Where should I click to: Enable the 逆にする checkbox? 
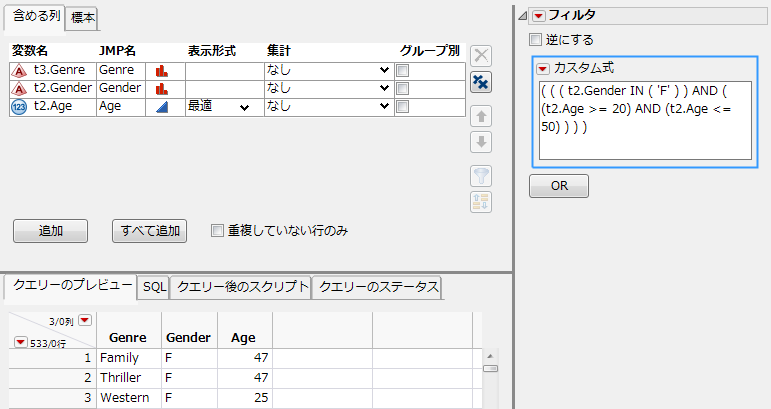point(535,39)
